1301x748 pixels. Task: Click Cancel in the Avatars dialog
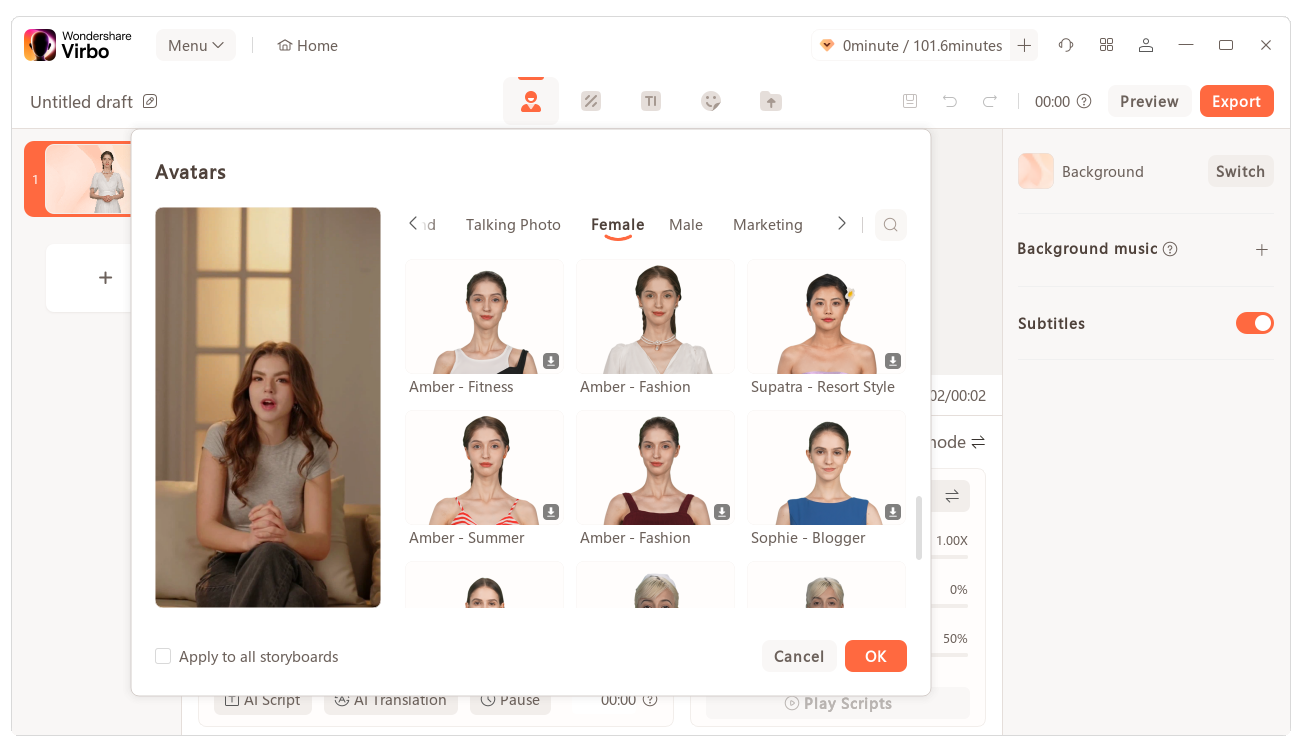[799, 656]
